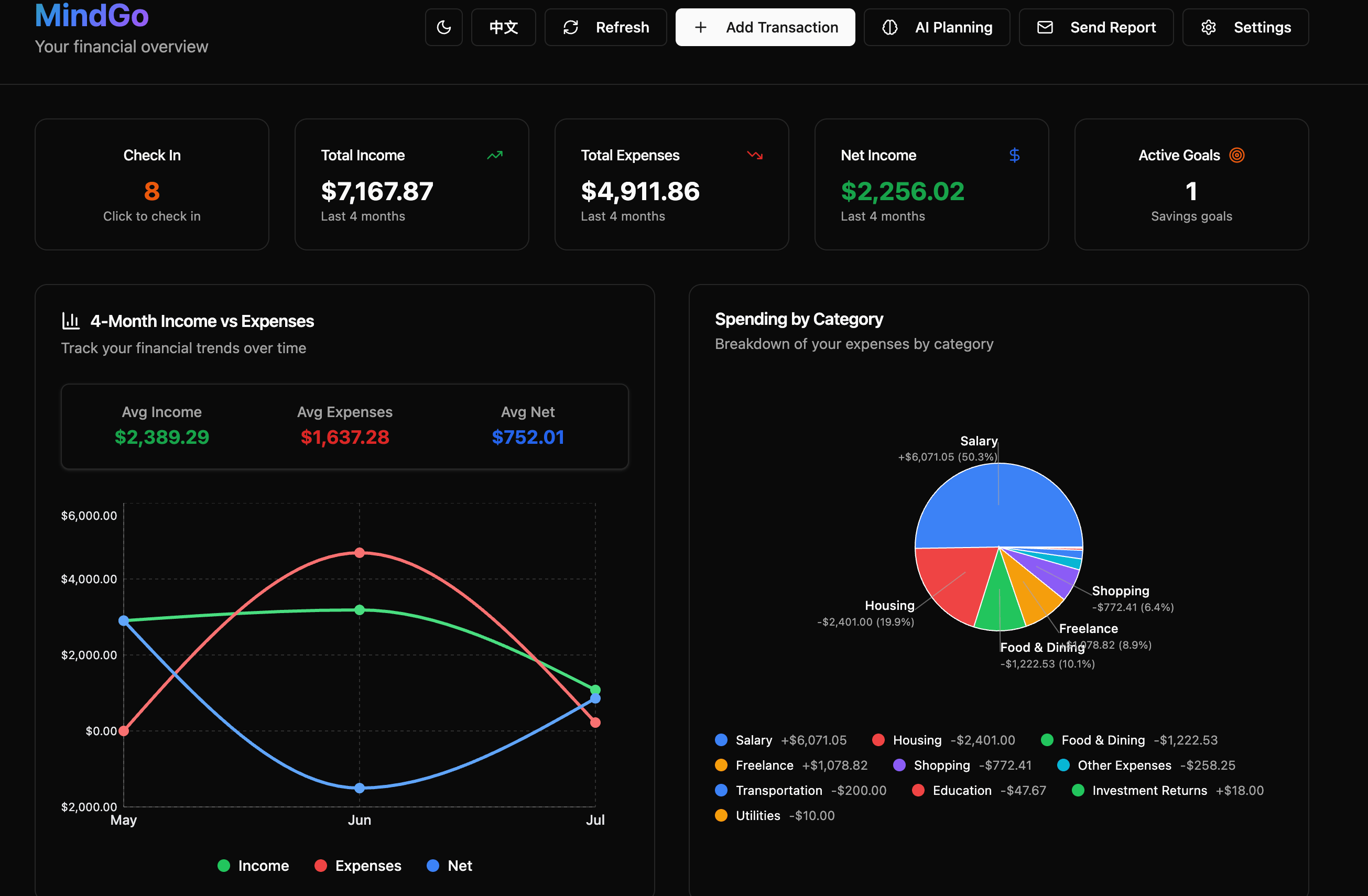
Task: Click the Refresh button
Action: click(x=605, y=27)
